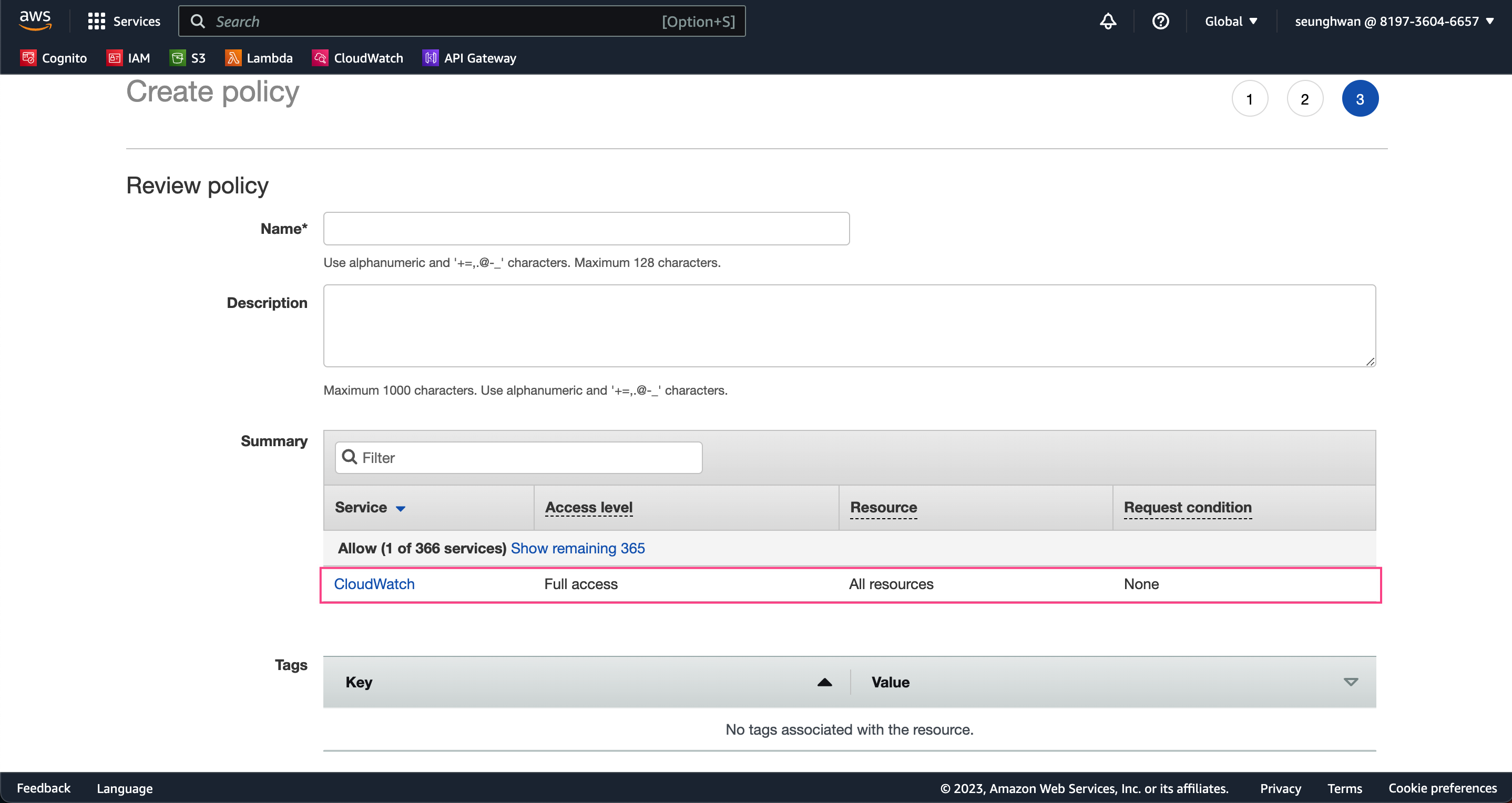Screen dimensions: 1512x803
Task: Open CloudWatch shortcut in favorites bar
Action: [357, 57]
